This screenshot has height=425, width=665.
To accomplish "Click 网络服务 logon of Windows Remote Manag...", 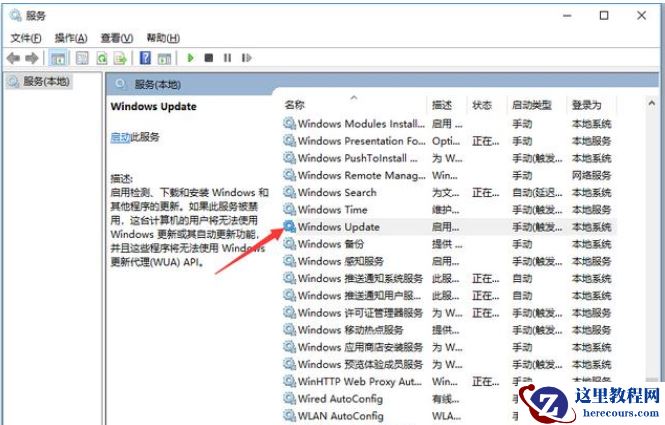I will tap(591, 175).
